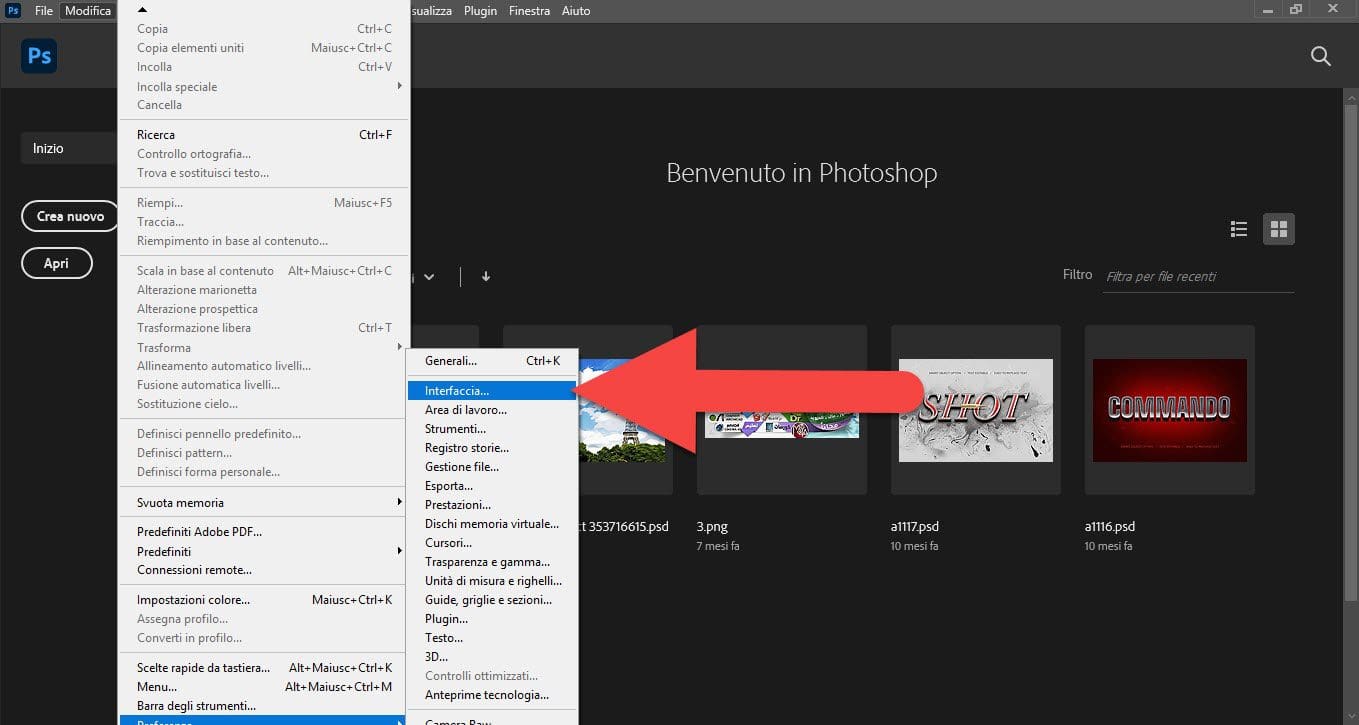The height and width of the screenshot is (725, 1359).
Task: Open the search magnifier icon
Action: [1320, 57]
